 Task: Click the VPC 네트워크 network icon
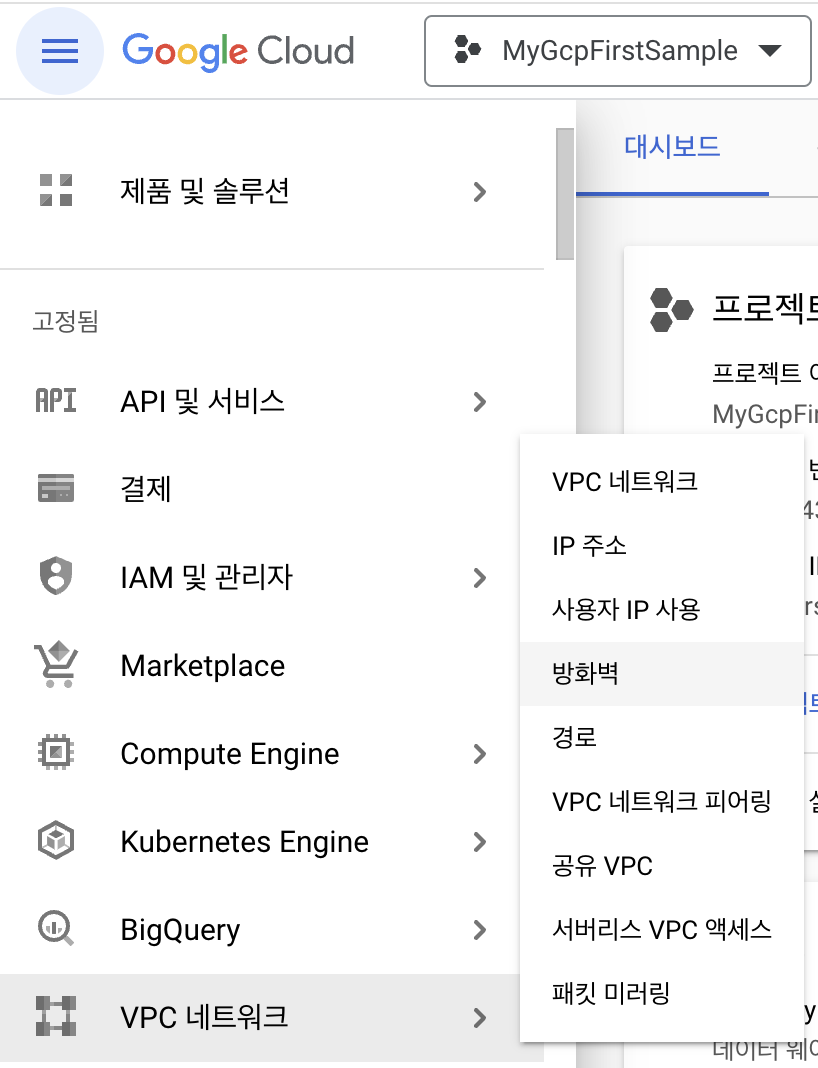56,1016
